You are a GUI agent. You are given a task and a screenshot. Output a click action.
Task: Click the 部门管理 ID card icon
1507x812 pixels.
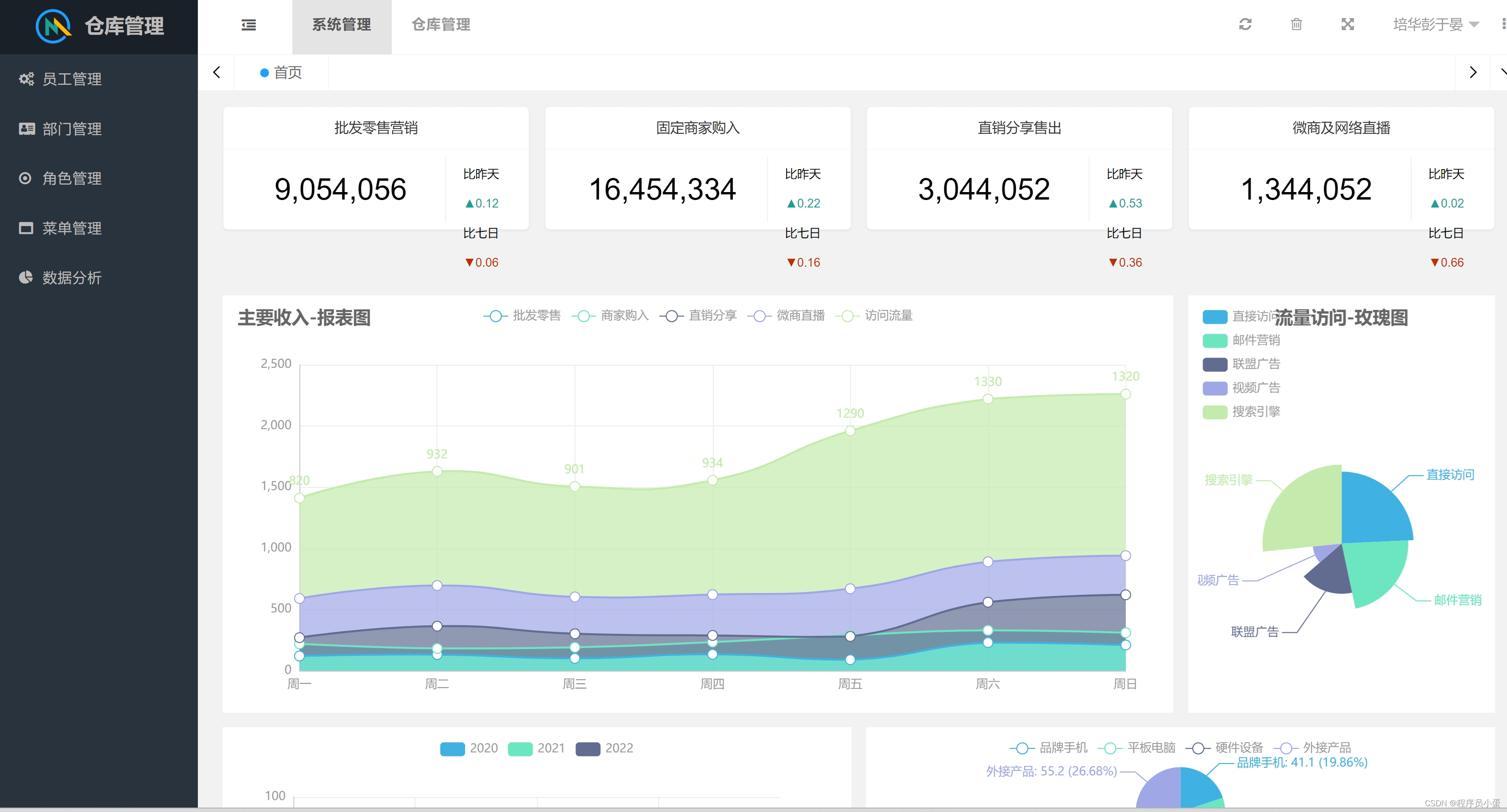click(x=27, y=128)
